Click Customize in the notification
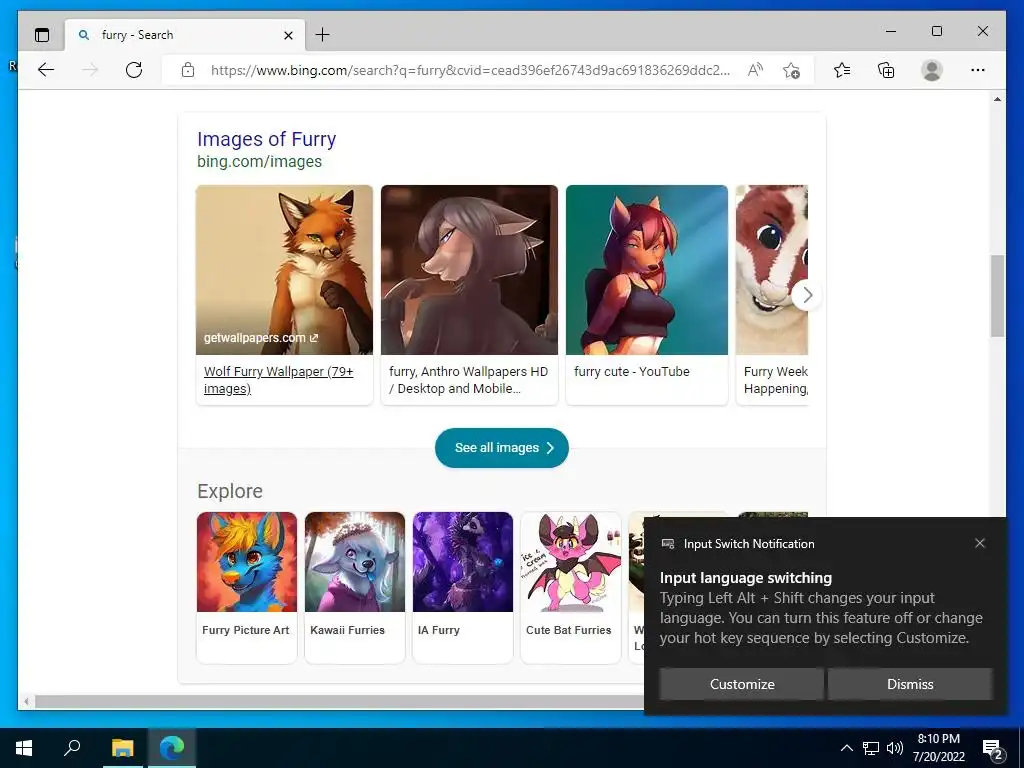The image size is (1024, 768). pyautogui.click(x=742, y=684)
